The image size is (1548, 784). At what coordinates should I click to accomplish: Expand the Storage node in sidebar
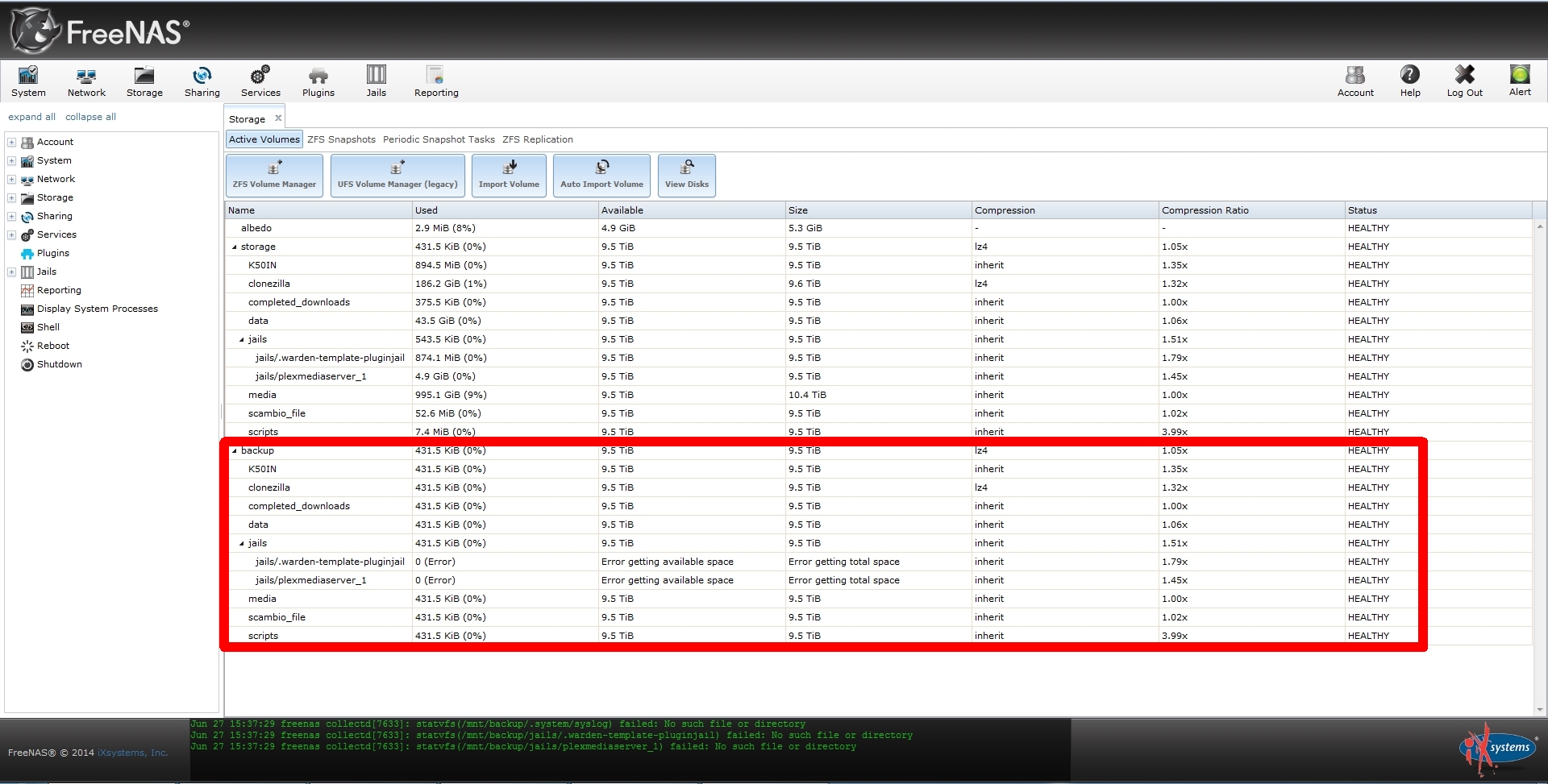click(12, 197)
